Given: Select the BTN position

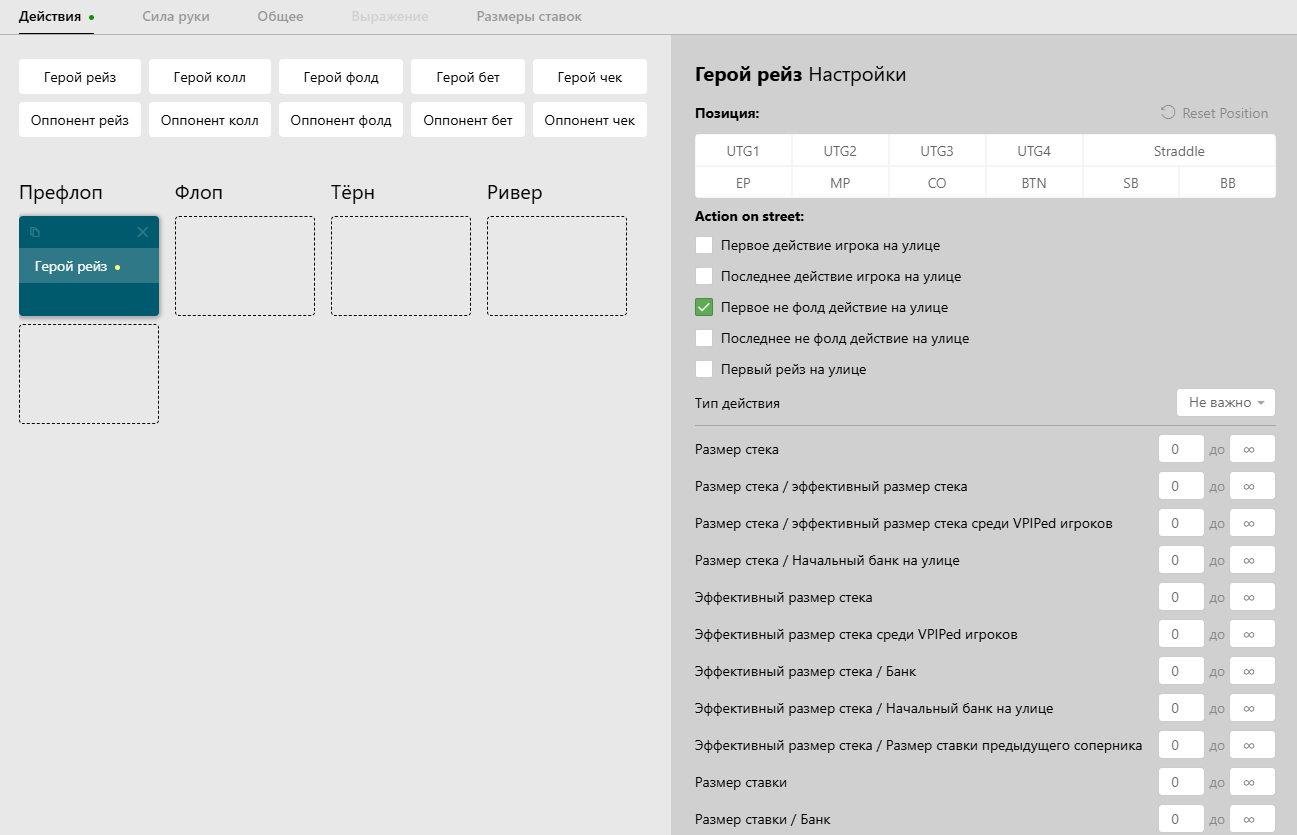Looking at the screenshot, I should coord(1033,183).
